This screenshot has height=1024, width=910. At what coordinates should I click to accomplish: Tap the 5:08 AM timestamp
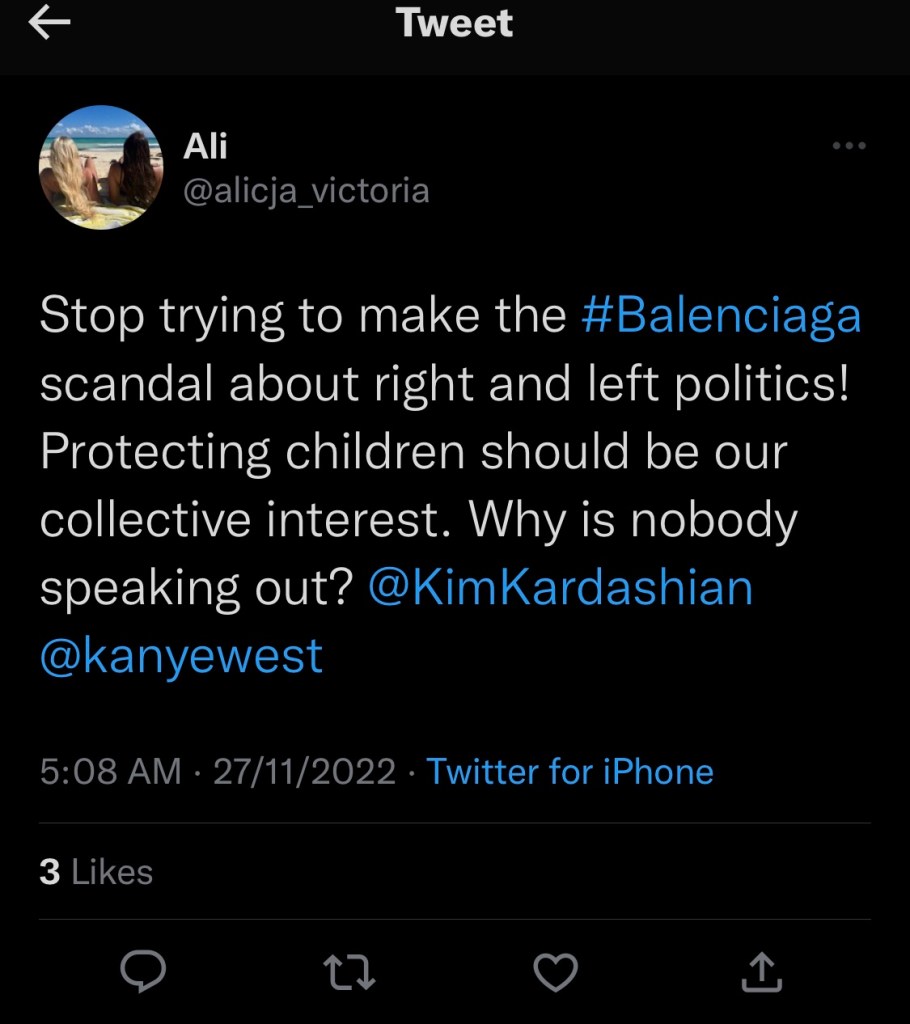tap(110, 772)
